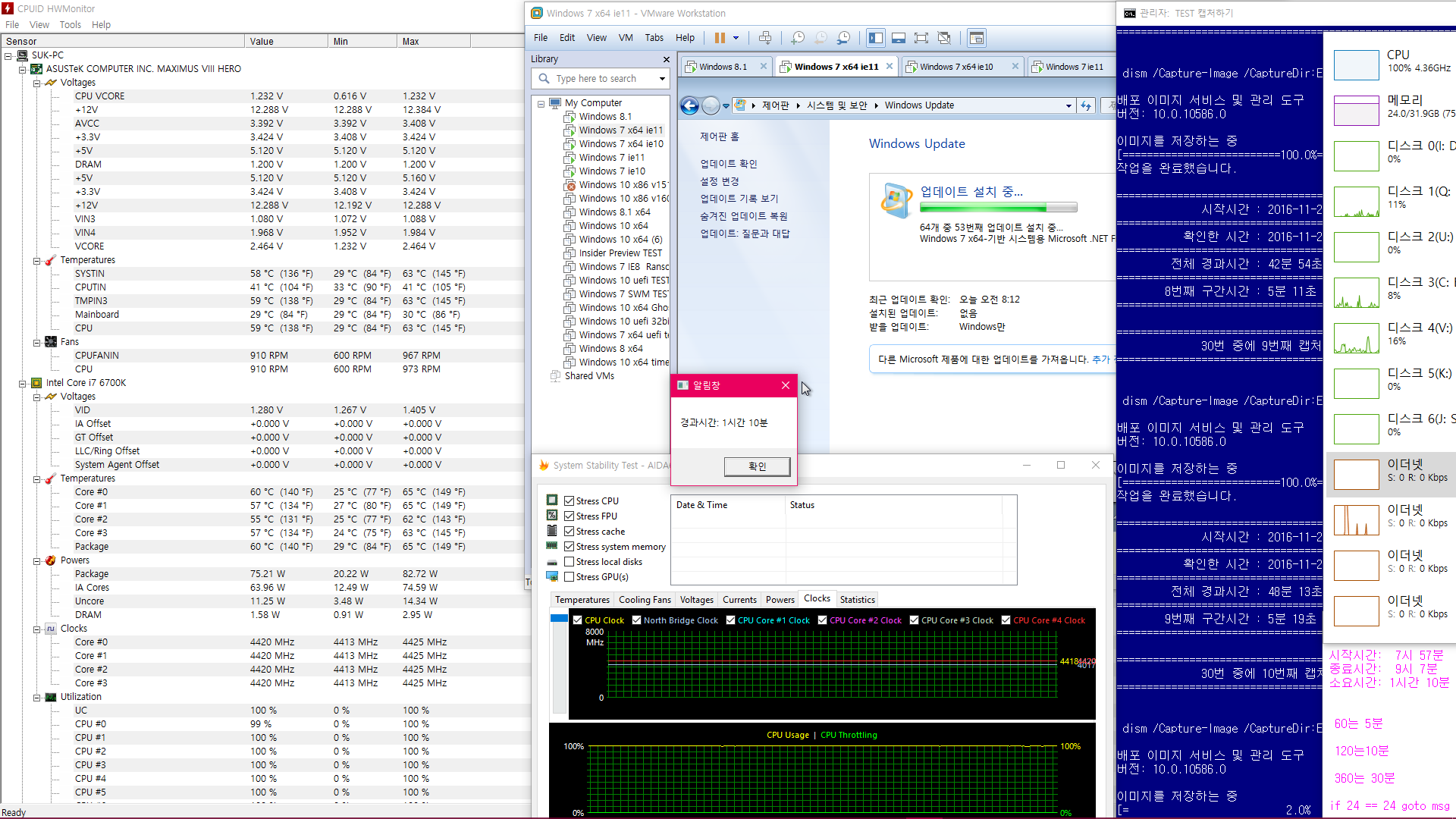Open the address bar history dropdown
The image size is (1456, 819).
point(1068,105)
